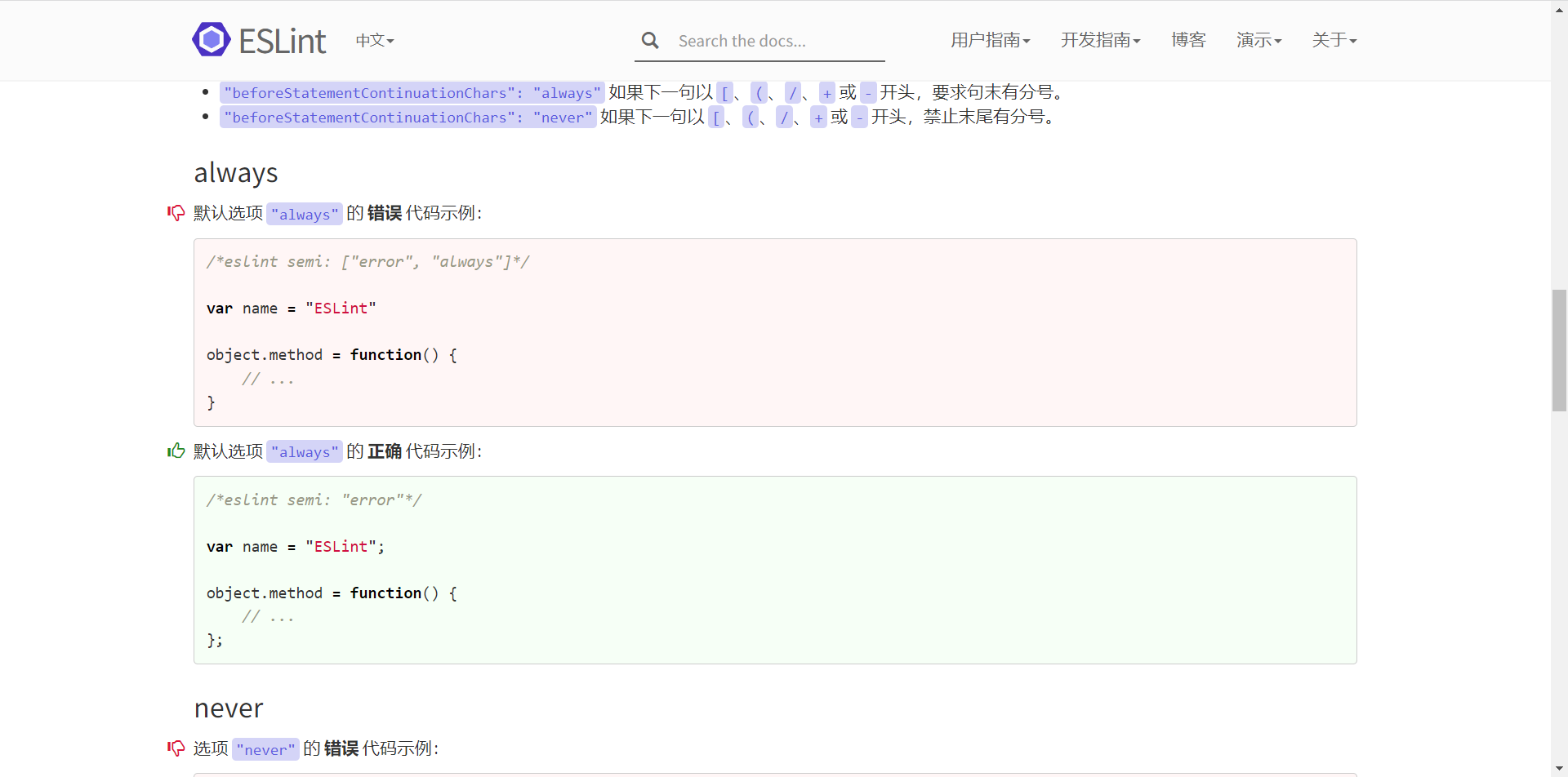1568x777 pixels.
Task: Click the "never" code tag in 选项 heading
Action: point(265,749)
